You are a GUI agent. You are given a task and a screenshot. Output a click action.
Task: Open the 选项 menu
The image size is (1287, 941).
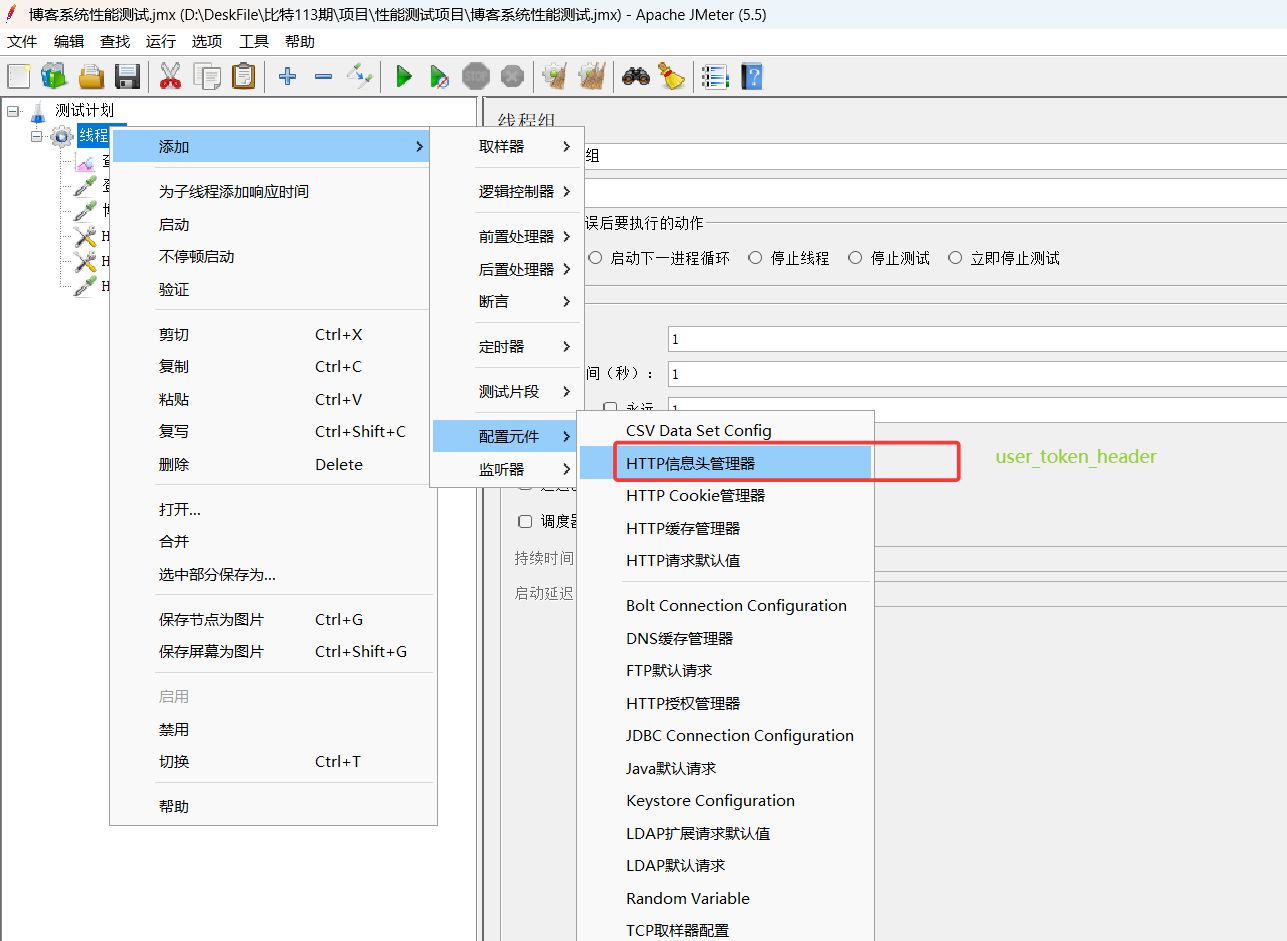coord(207,41)
